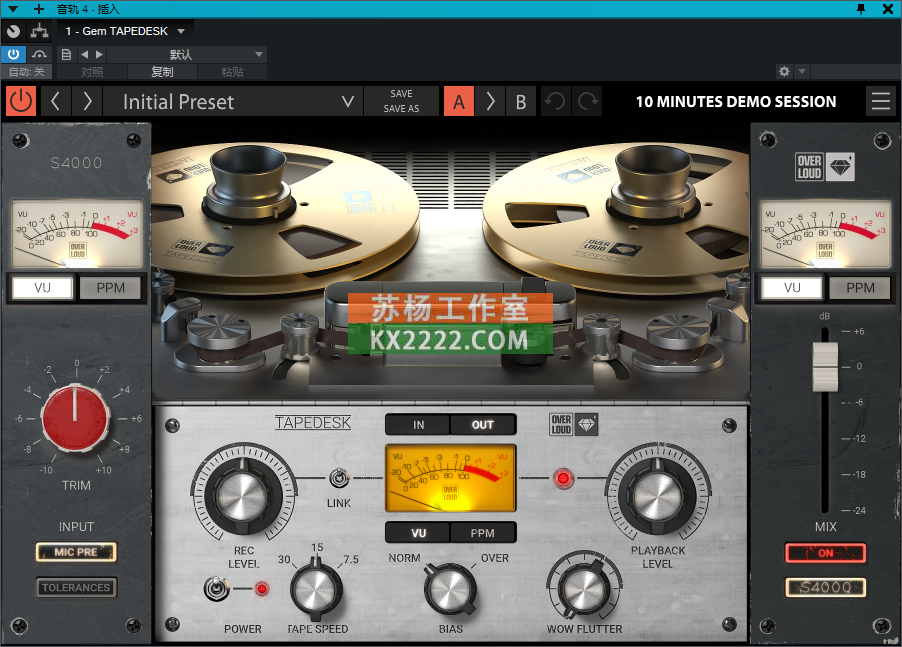Image resolution: width=902 pixels, height=647 pixels.
Task: Click the BIAS selector knob
Action: [x=450, y=591]
